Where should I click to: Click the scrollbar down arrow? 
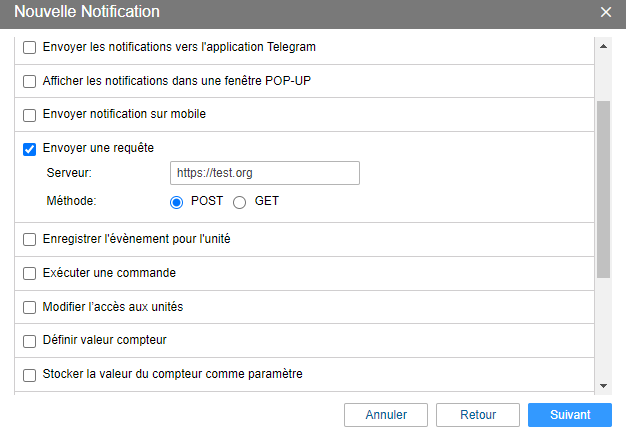click(x=603, y=386)
